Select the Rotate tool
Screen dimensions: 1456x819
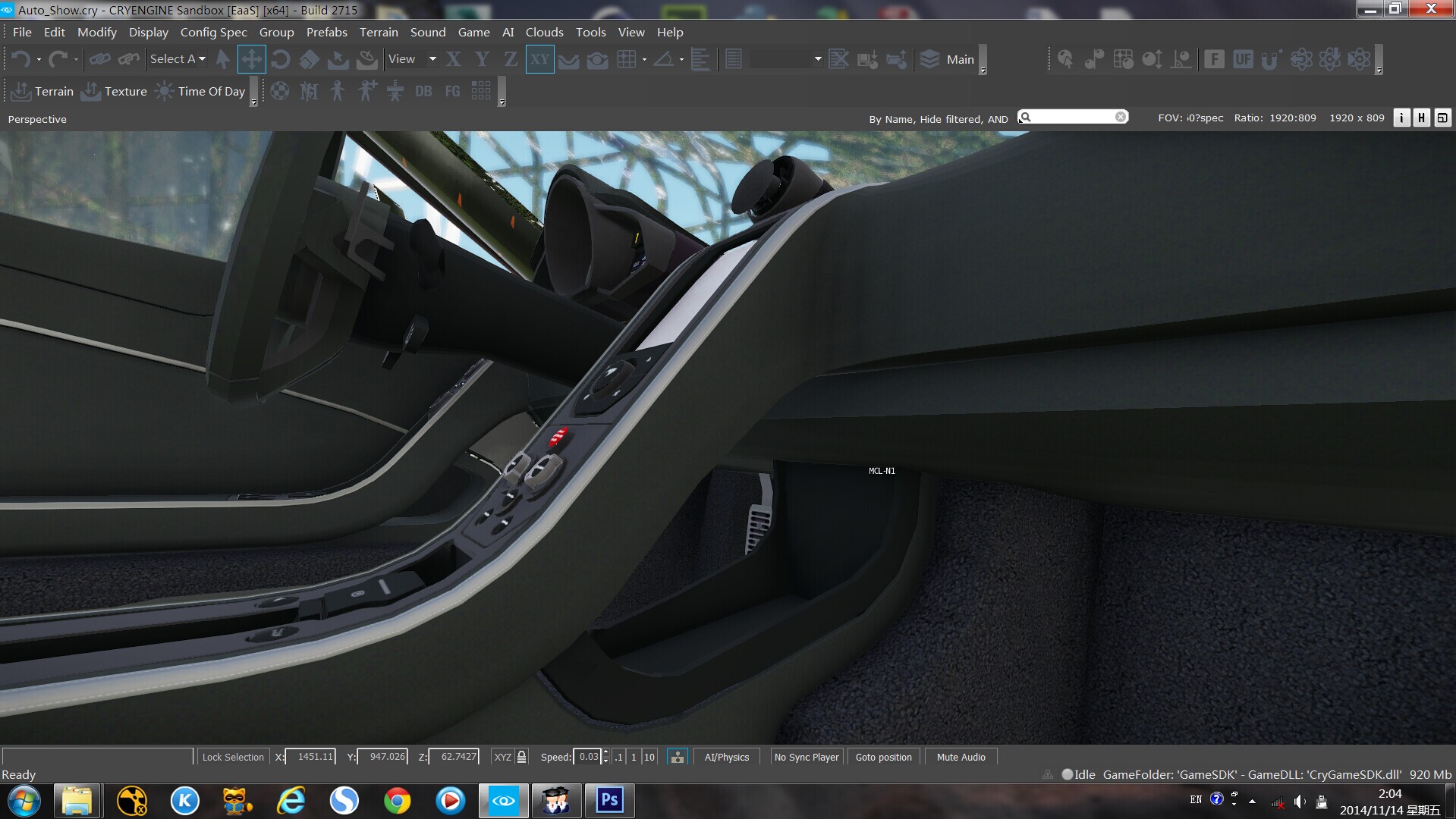pos(280,59)
